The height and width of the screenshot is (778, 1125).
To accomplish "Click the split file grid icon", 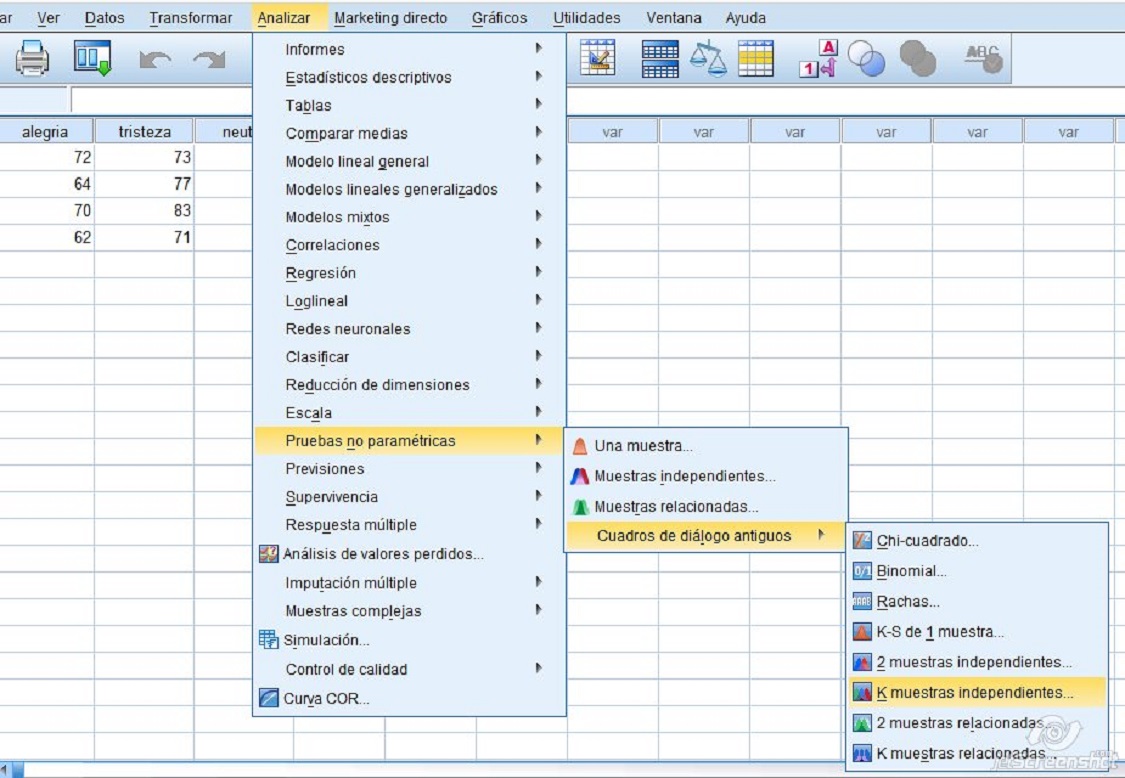I will tap(659, 59).
